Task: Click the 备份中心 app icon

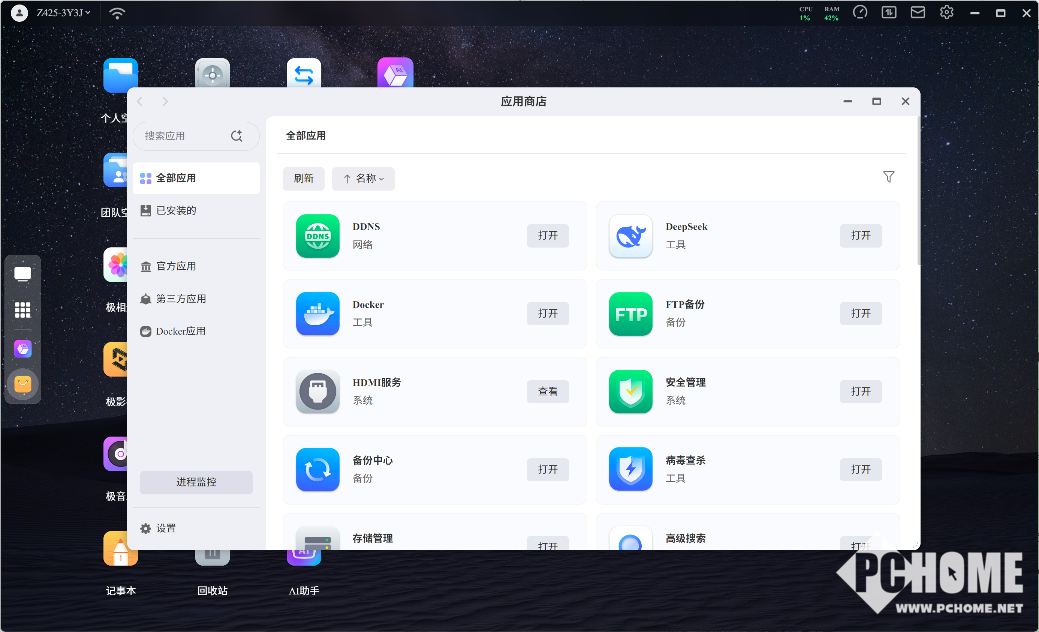Action: coord(318,470)
